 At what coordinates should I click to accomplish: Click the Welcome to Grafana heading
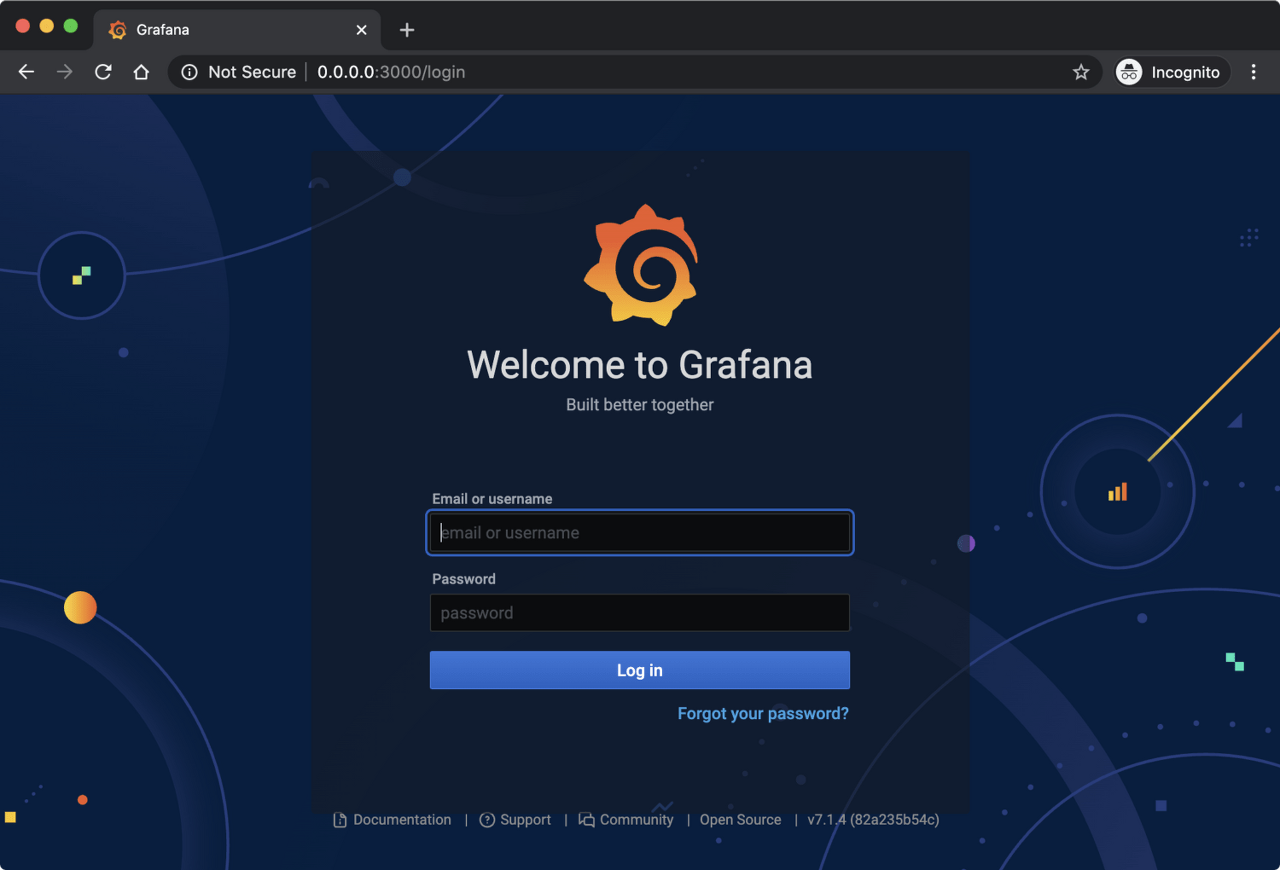(x=640, y=365)
